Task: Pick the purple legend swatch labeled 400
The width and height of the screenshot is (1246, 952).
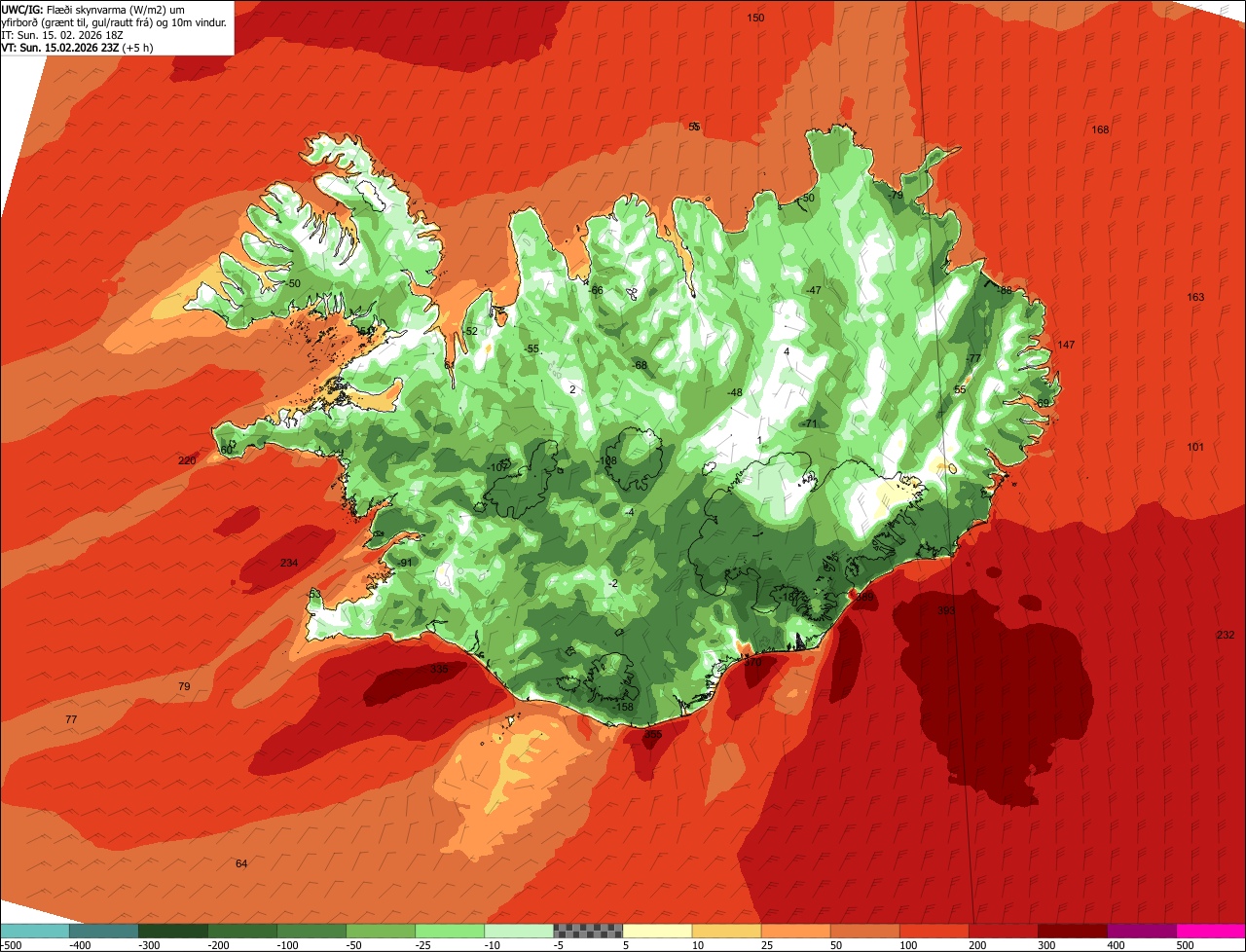Action: (x=1141, y=930)
